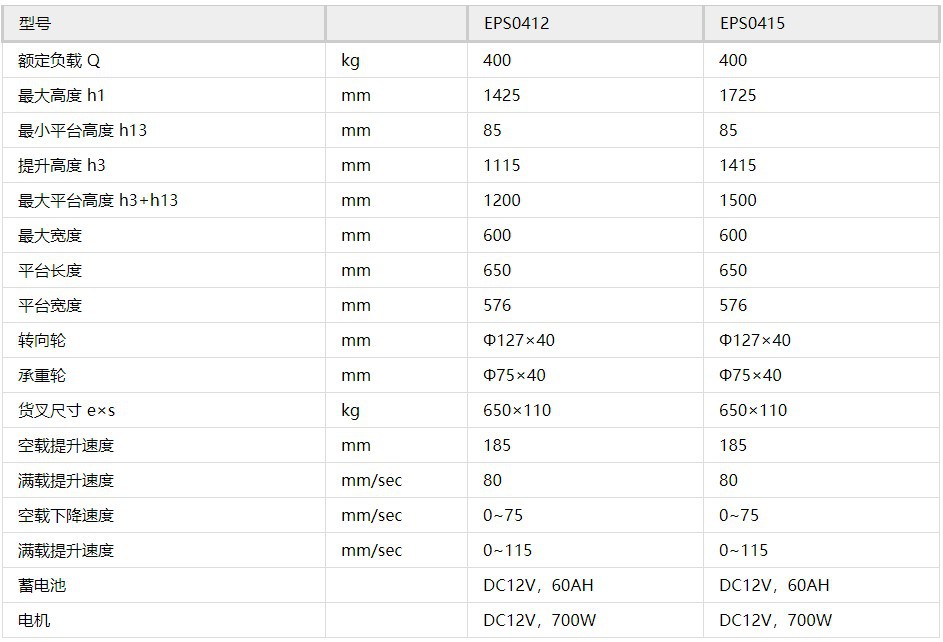Click the 1500 max platform height value
943x642 pixels.
point(738,200)
